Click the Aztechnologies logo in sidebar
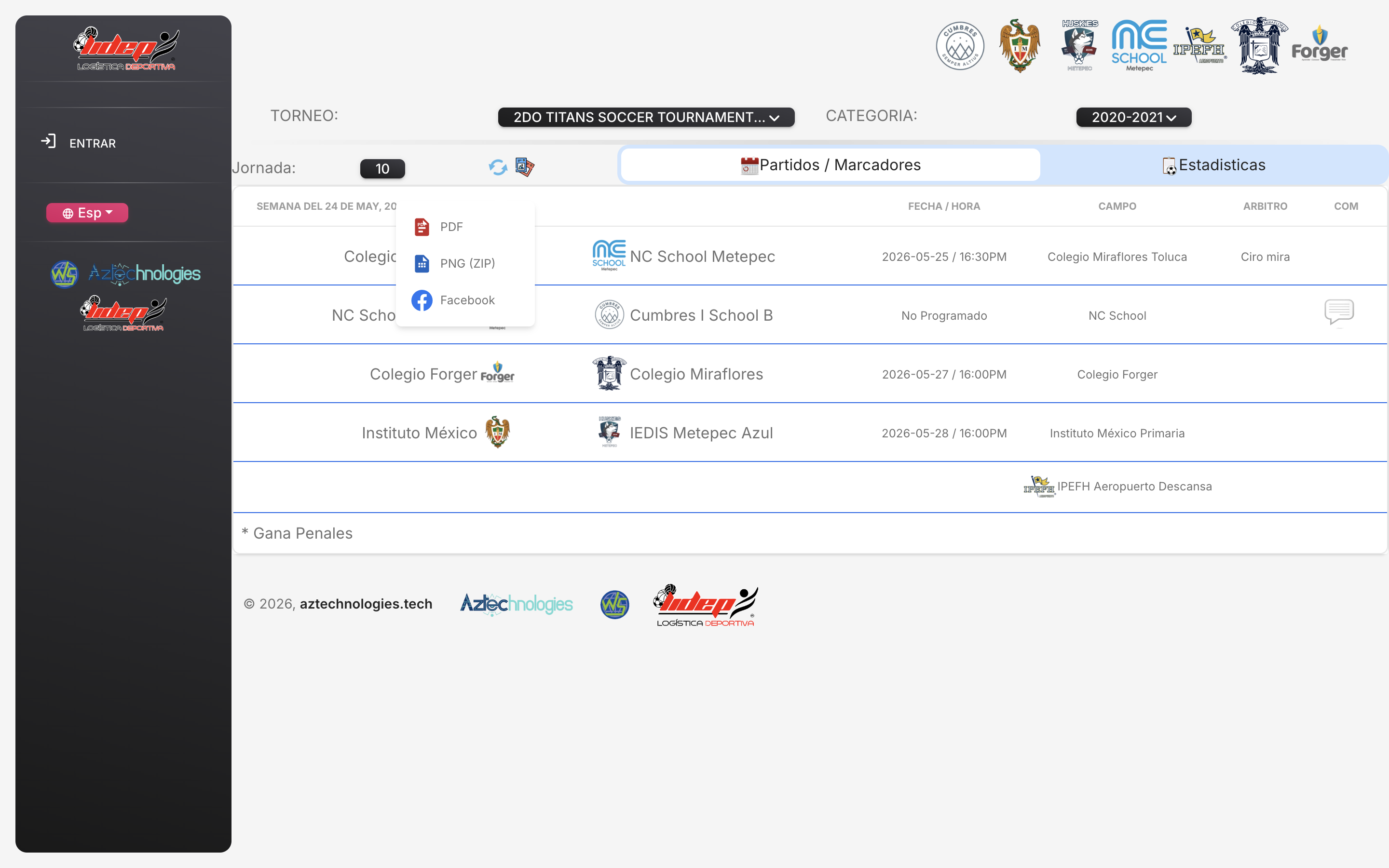Image resolution: width=1389 pixels, height=868 pixels. pos(145,274)
